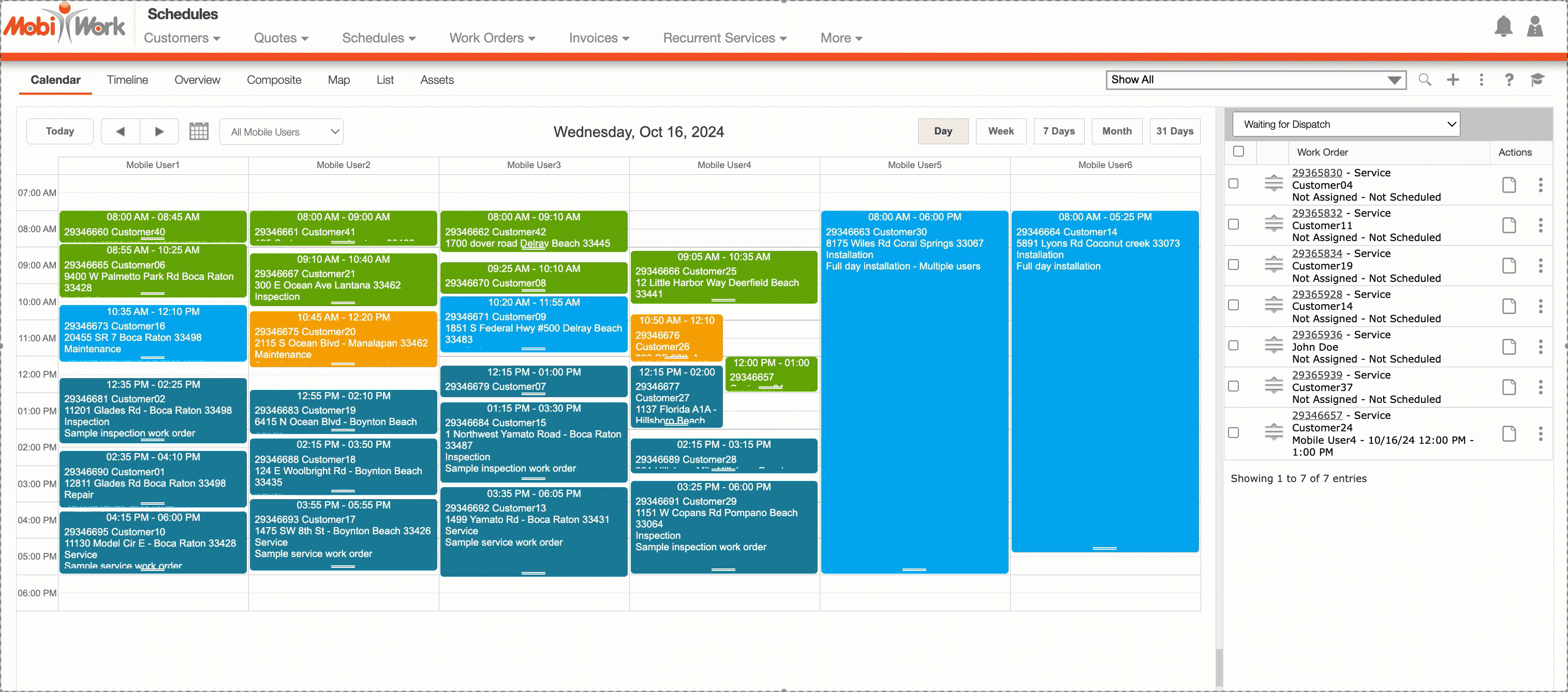Open the Work Orders menu
Viewport: 1568px width, 692px height.
[492, 38]
